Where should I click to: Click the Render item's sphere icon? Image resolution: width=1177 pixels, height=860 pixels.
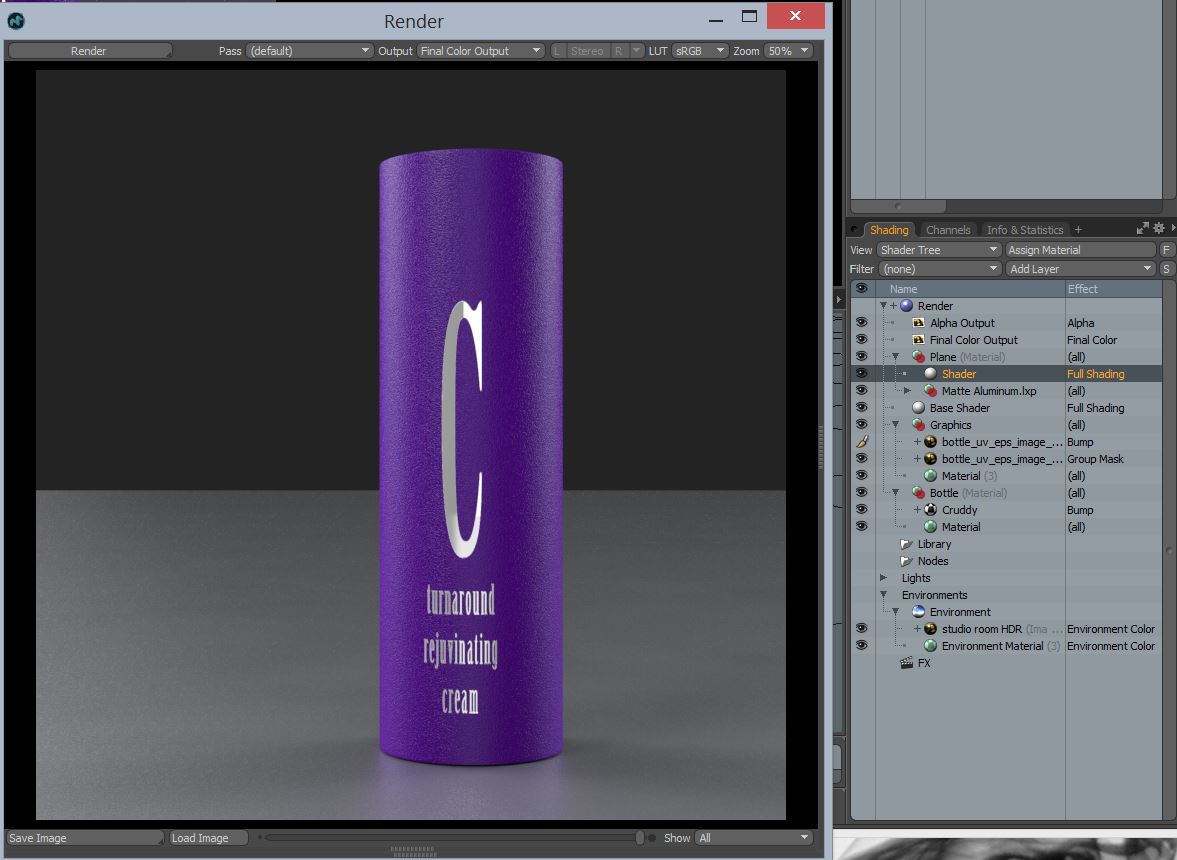907,306
